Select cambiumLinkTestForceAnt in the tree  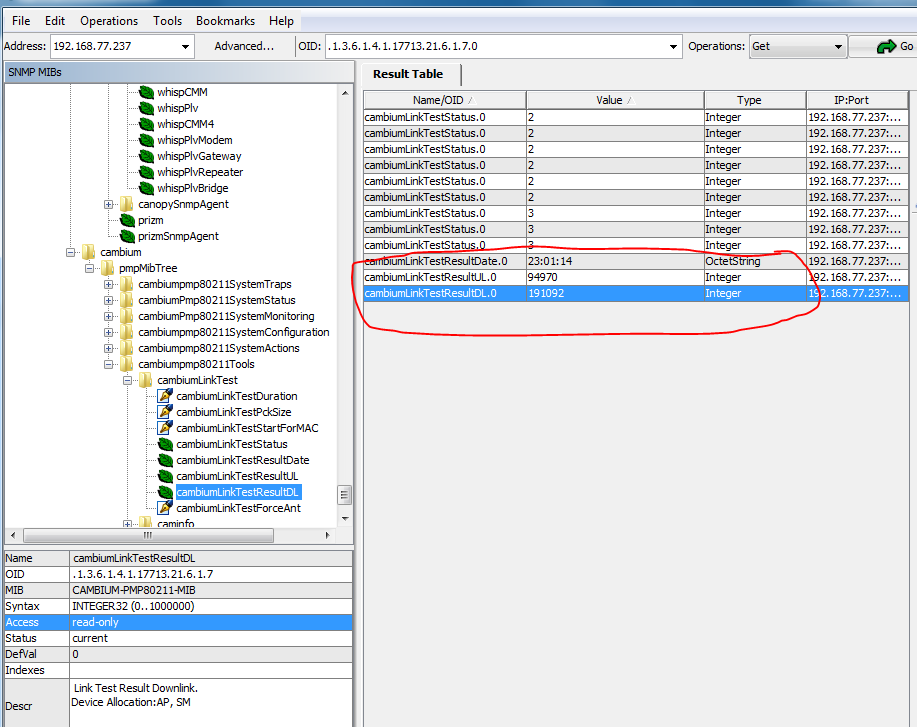pyautogui.click(x=239, y=508)
